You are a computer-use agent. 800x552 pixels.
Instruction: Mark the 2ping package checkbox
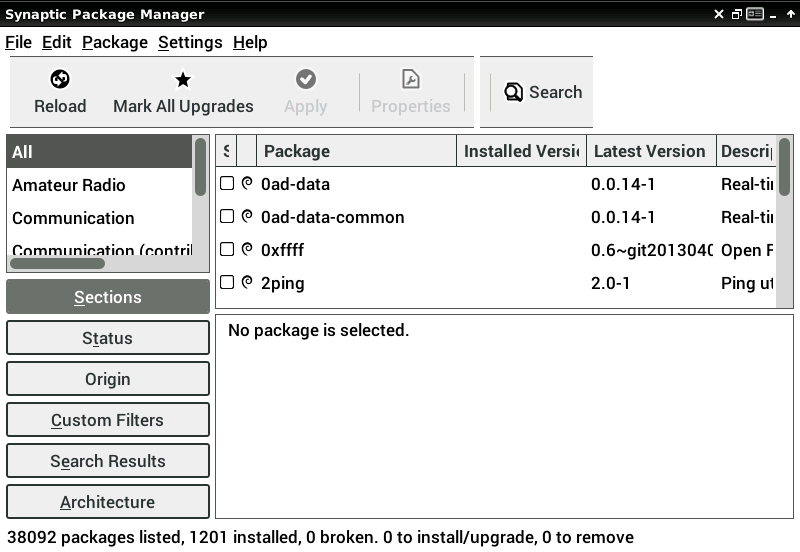pyautogui.click(x=227, y=282)
